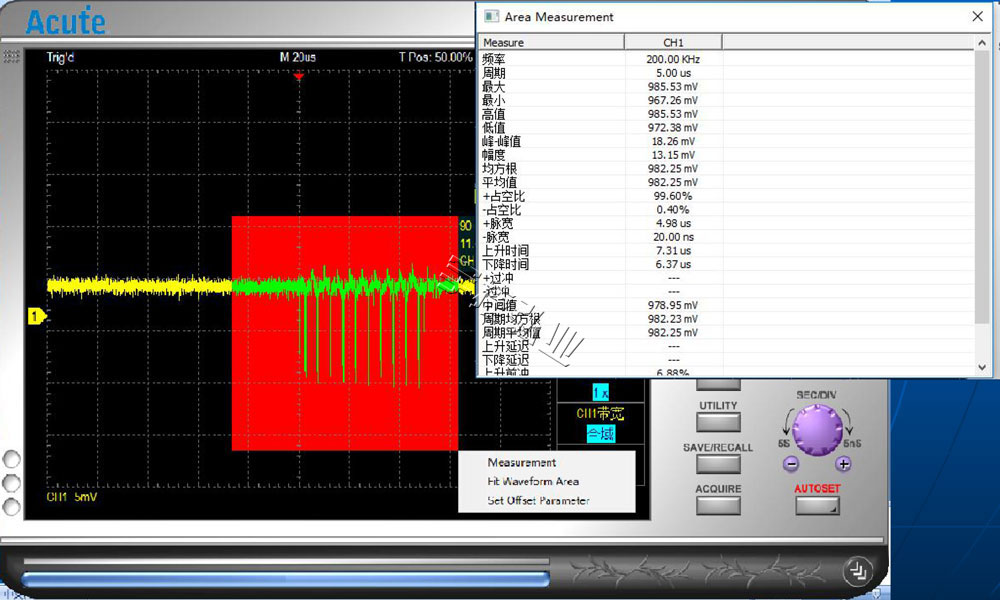This screenshot has height=600, width=1000.
Task: Click the 200.00 KHz value
Action: coord(673,59)
